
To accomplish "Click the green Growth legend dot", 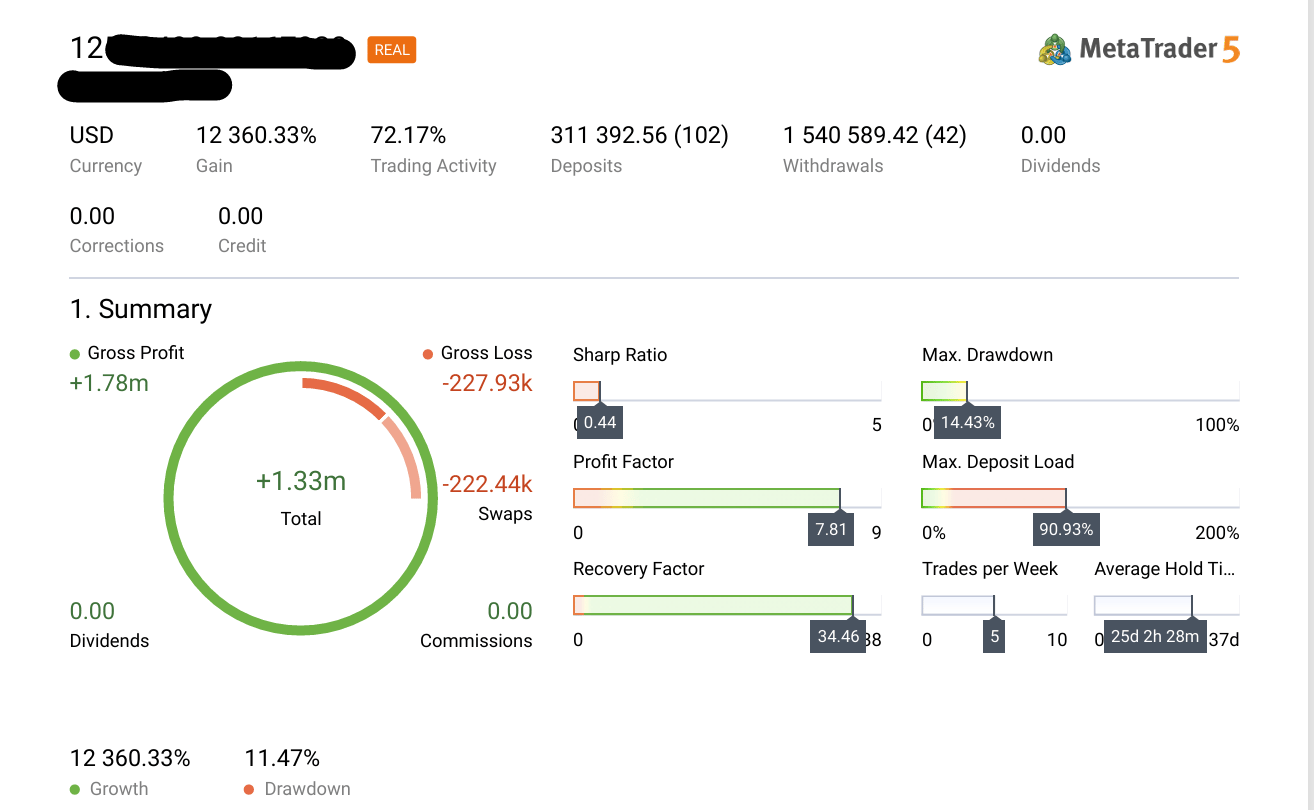I will click(75, 790).
